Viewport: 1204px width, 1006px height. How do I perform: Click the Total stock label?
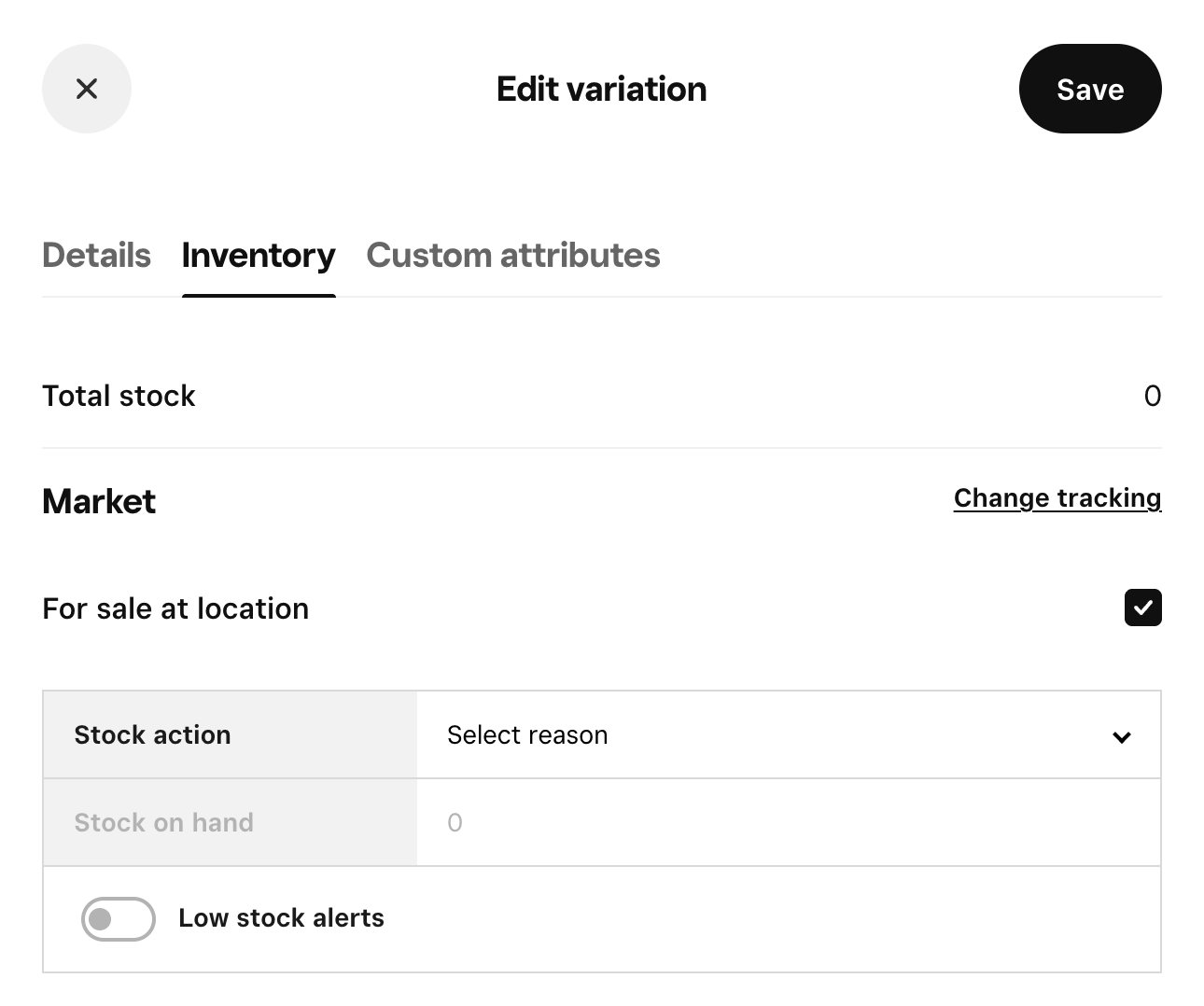click(x=119, y=396)
